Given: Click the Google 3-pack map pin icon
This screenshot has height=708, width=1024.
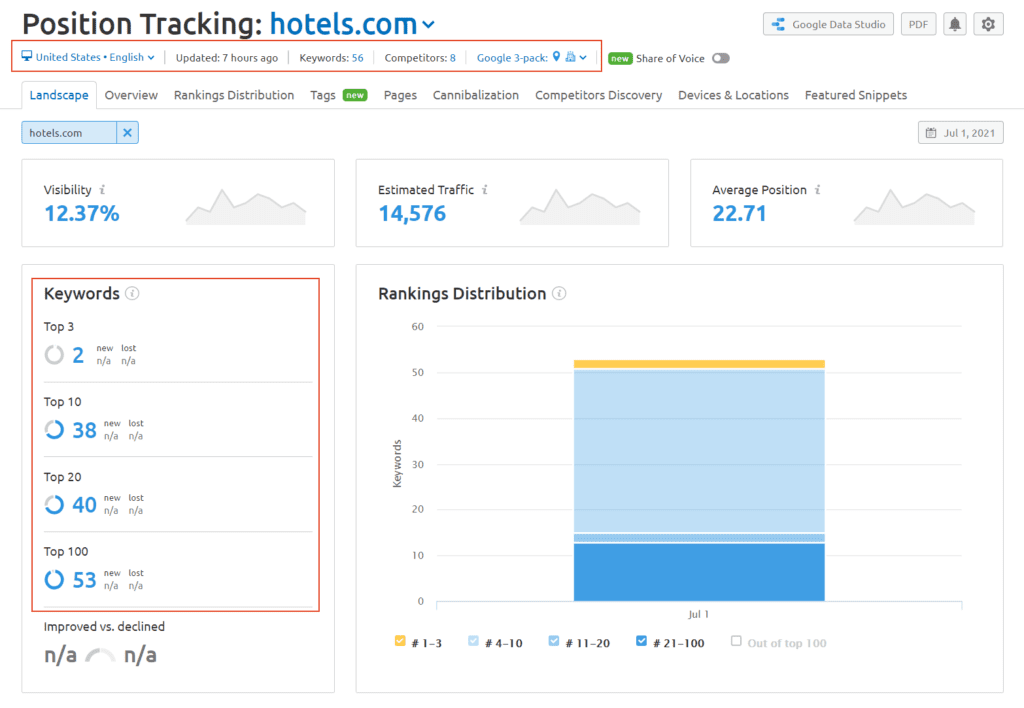Looking at the screenshot, I should click(x=556, y=57).
